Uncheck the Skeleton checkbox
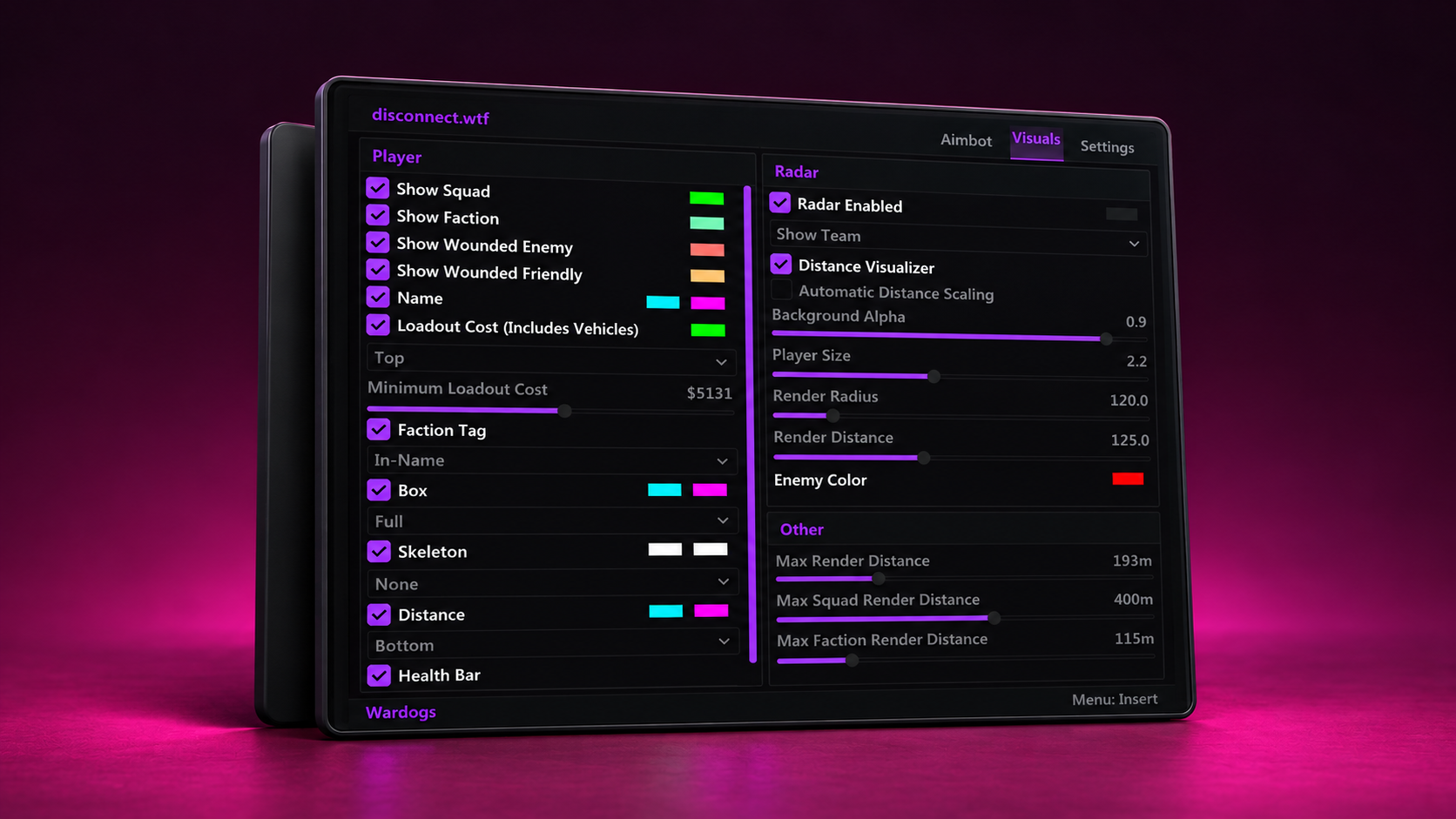 (x=379, y=551)
